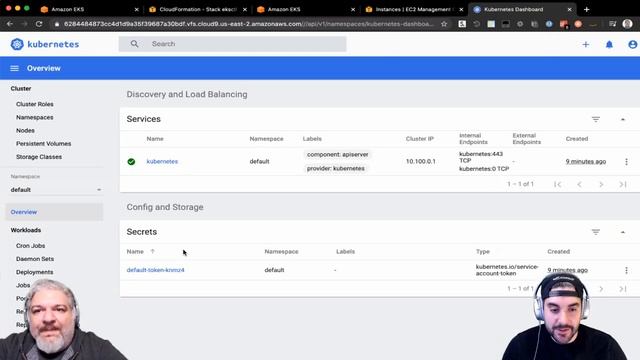
Task: Filter the Services table
Action: point(596,119)
